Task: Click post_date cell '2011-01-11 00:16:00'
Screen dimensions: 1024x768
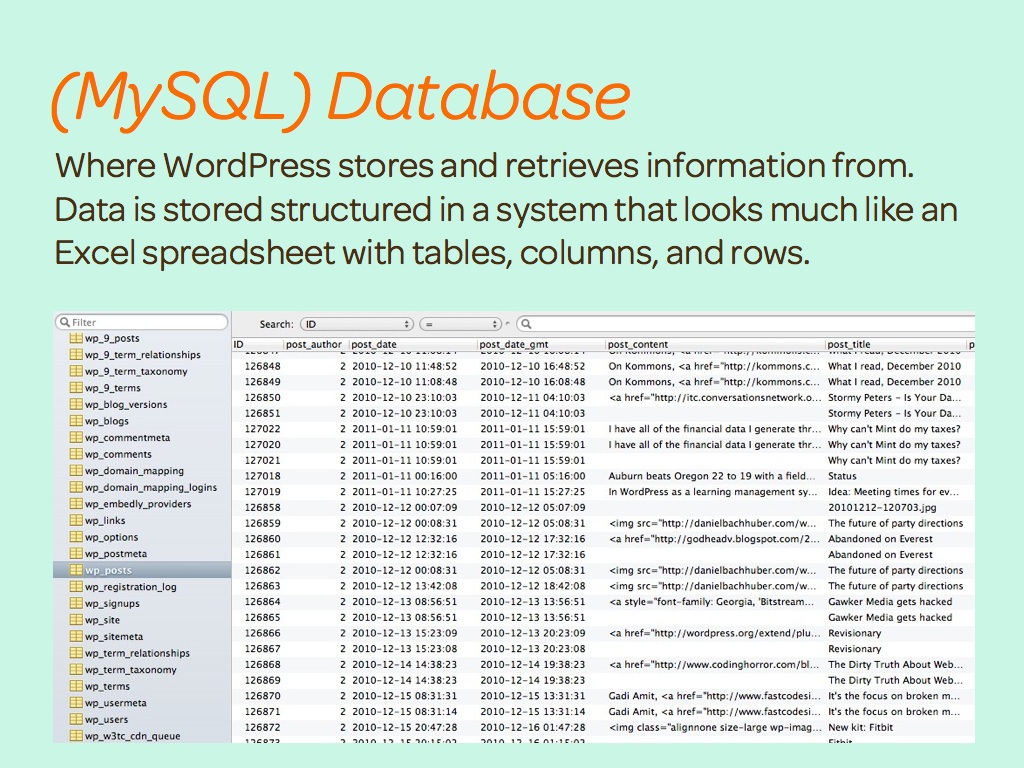Action: click(x=404, y=476)
